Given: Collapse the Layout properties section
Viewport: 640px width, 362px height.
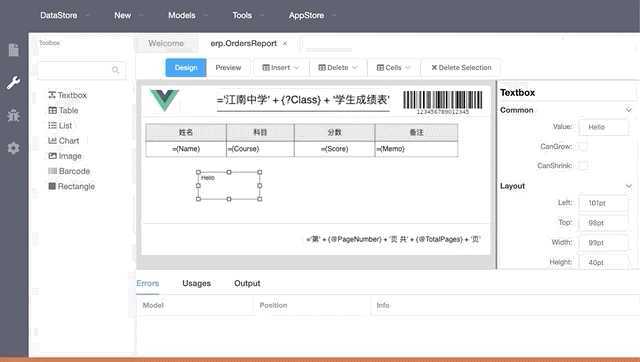Looking at the screenshot, I should click(629, 186).
